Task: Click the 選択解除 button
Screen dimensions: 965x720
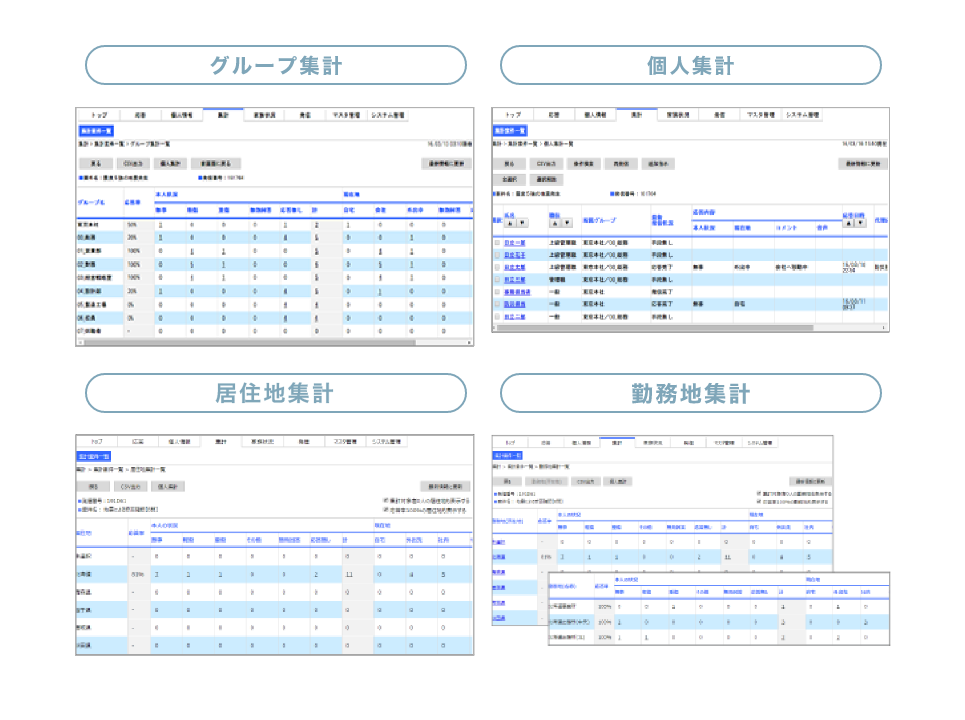Action: tap(546, 177)
